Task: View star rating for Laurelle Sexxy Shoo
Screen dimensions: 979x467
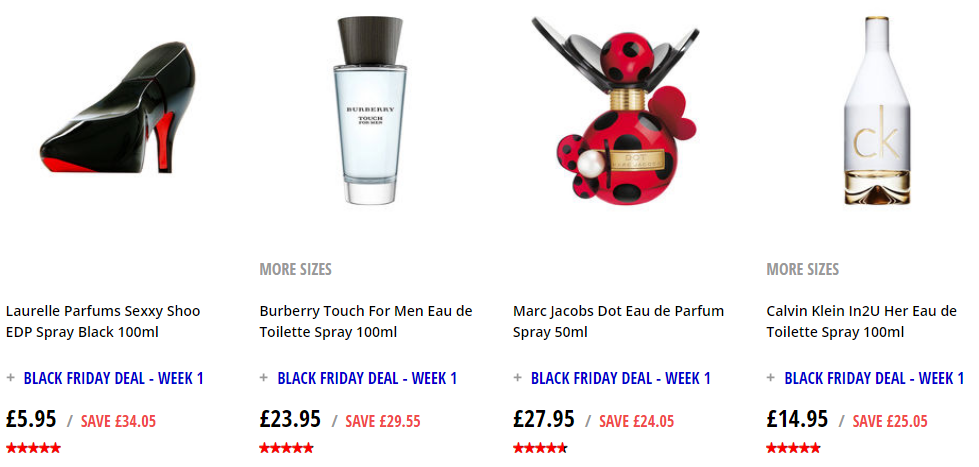Action: (34, 448)
